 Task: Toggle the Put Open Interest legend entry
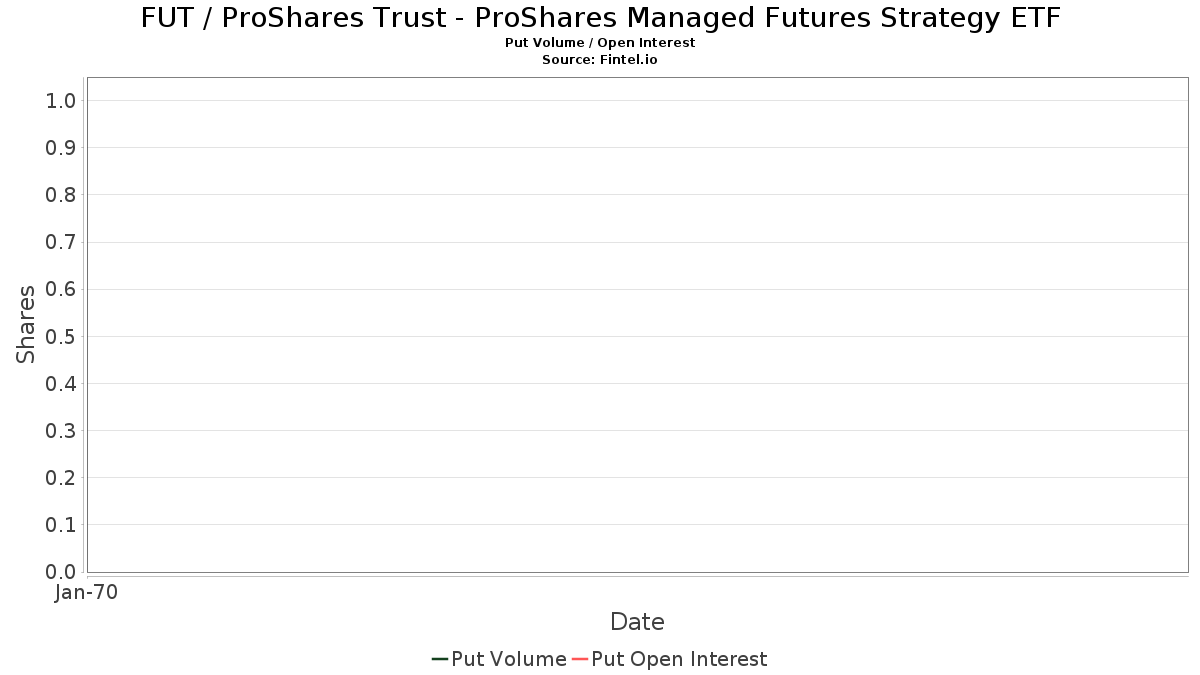669,659
